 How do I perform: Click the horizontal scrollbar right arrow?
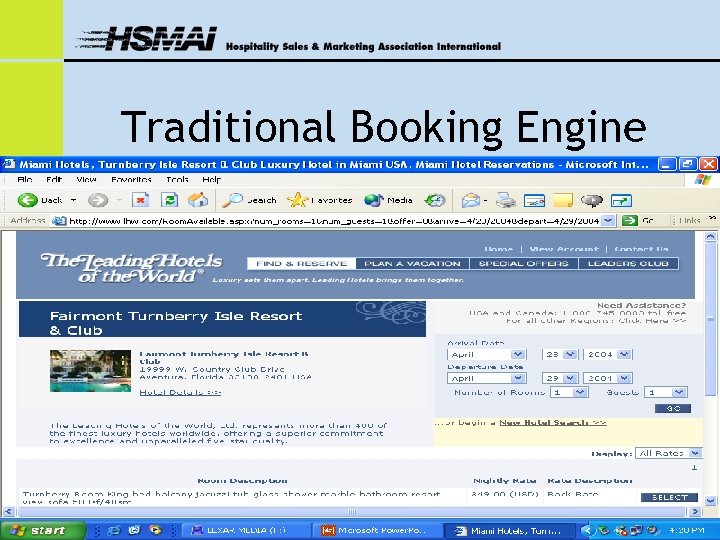pyautogui.click(x=695, y=512)
